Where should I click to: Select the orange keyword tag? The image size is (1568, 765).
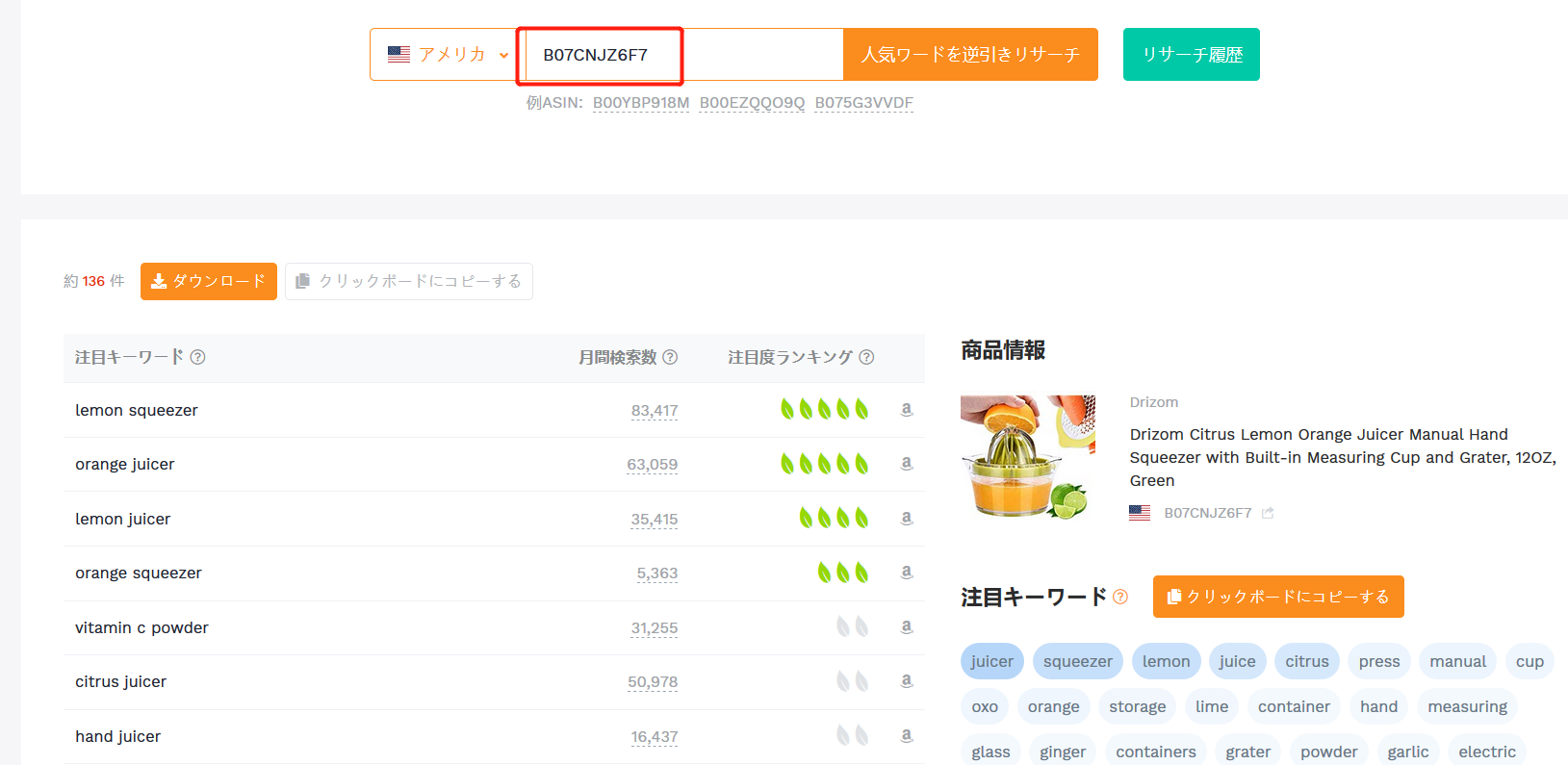point(1054,706)
